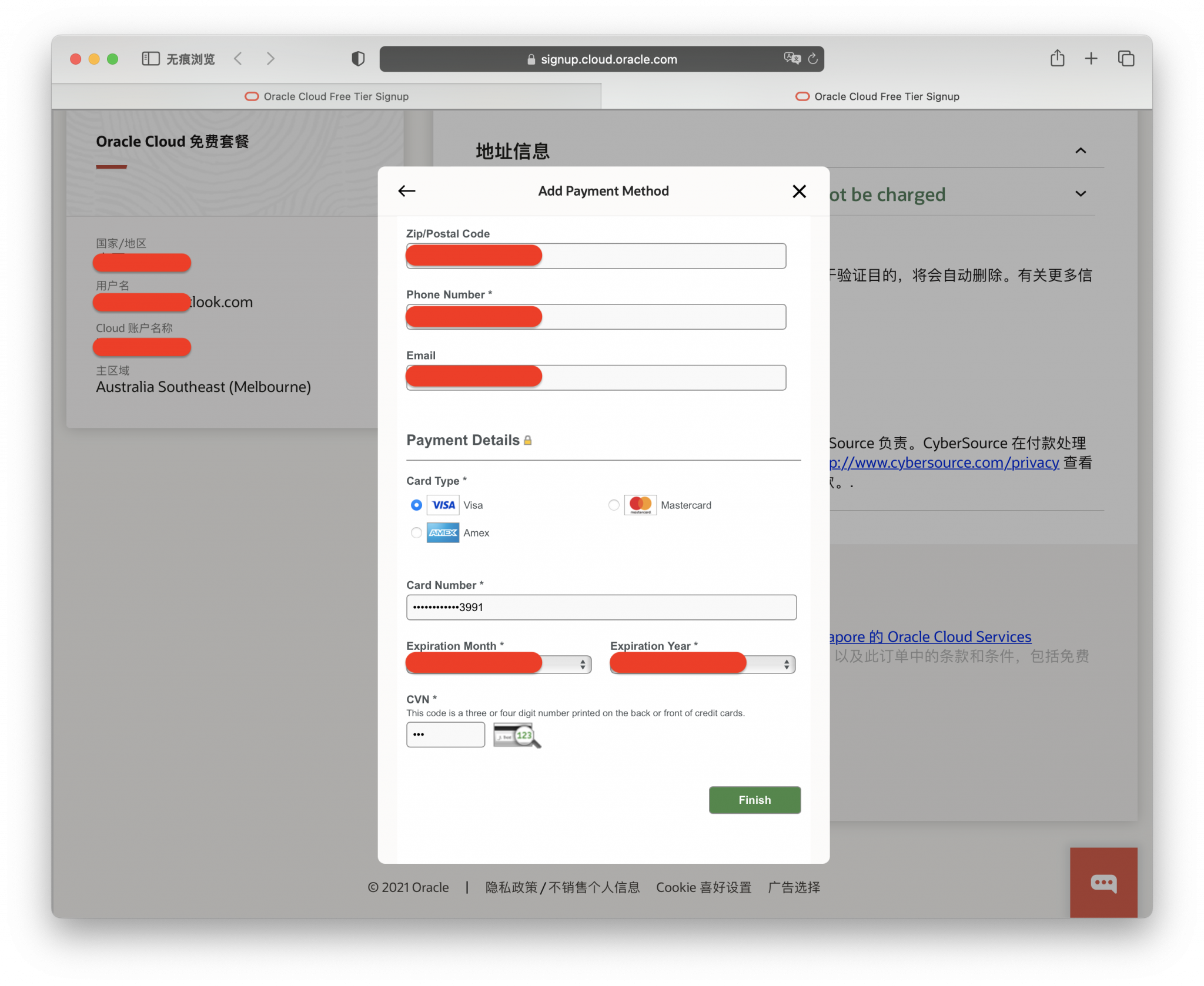Select Visa radio button
This screenshot has width=1204, height=986.
(416, 505)
